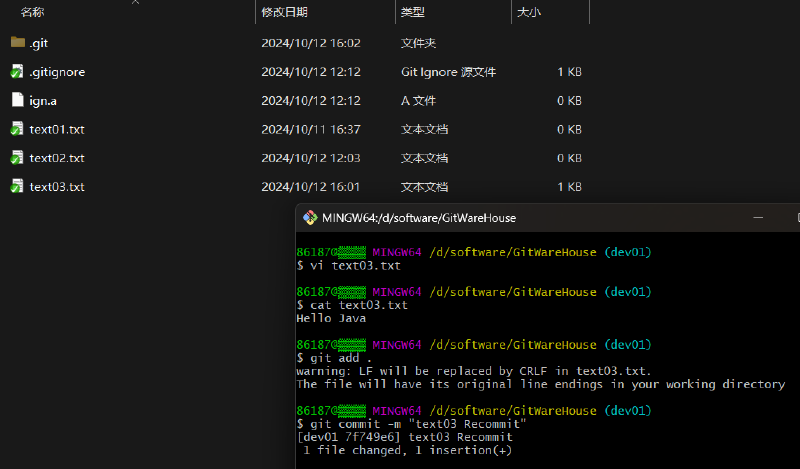Select the text01.txt file icon
The image size is (800, 469).
17,129
